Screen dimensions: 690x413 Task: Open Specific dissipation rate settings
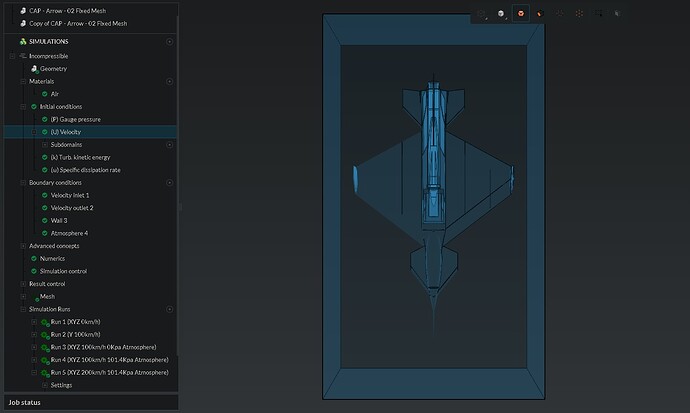tap(85, 170)
